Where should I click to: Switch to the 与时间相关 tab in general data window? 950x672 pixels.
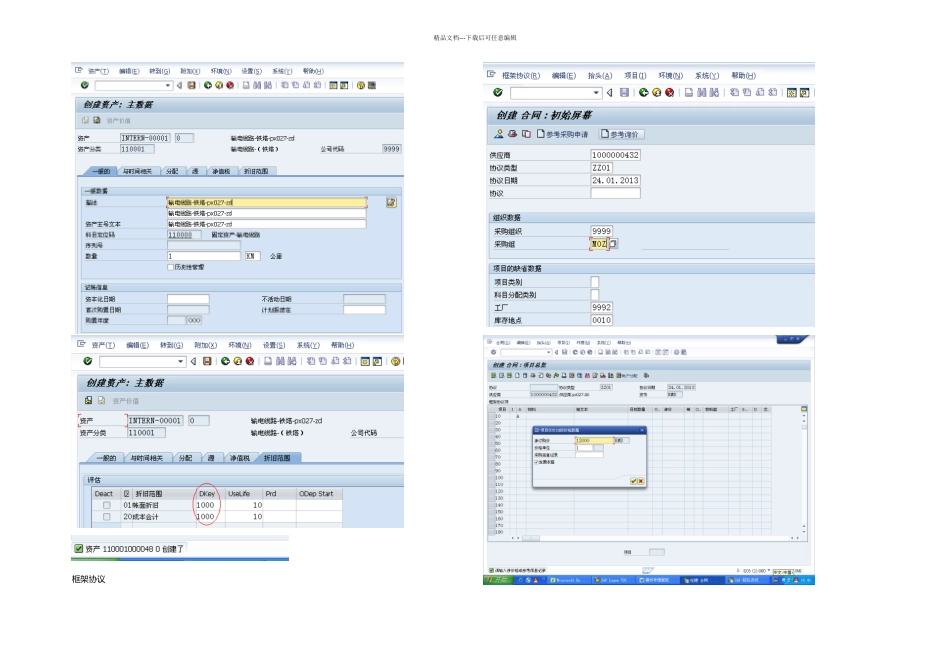click(138, 171)
